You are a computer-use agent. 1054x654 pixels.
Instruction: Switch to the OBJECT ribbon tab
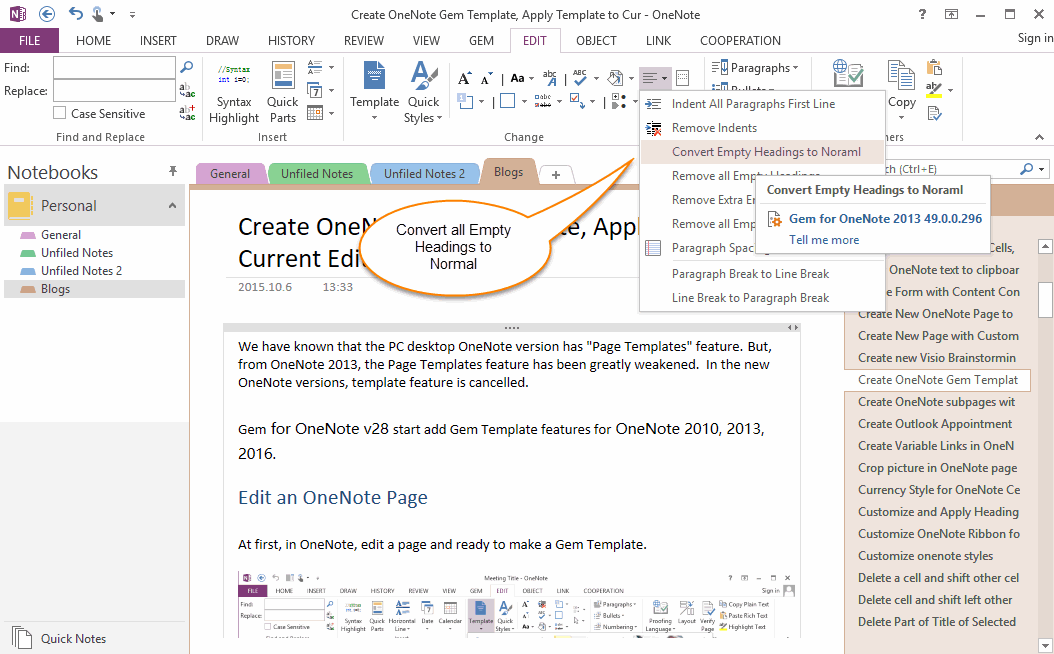point(596,40)
